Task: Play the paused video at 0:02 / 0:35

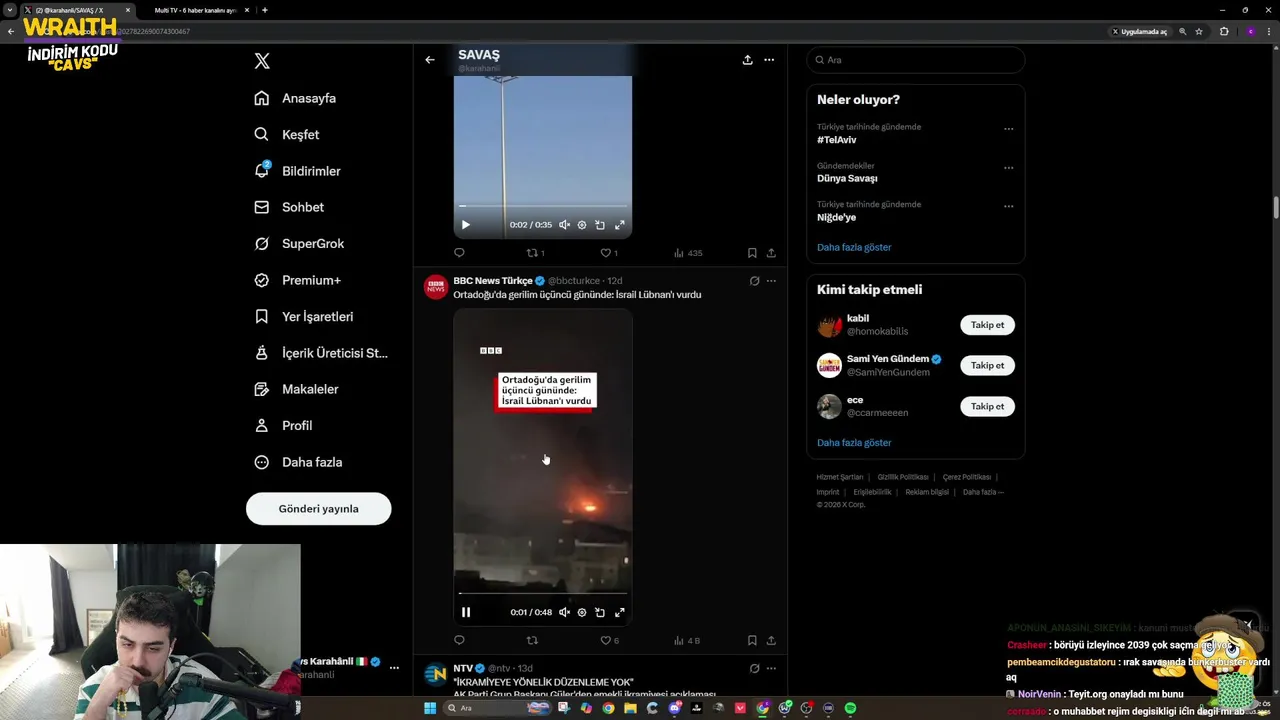Action: click(x=465, y=225)
